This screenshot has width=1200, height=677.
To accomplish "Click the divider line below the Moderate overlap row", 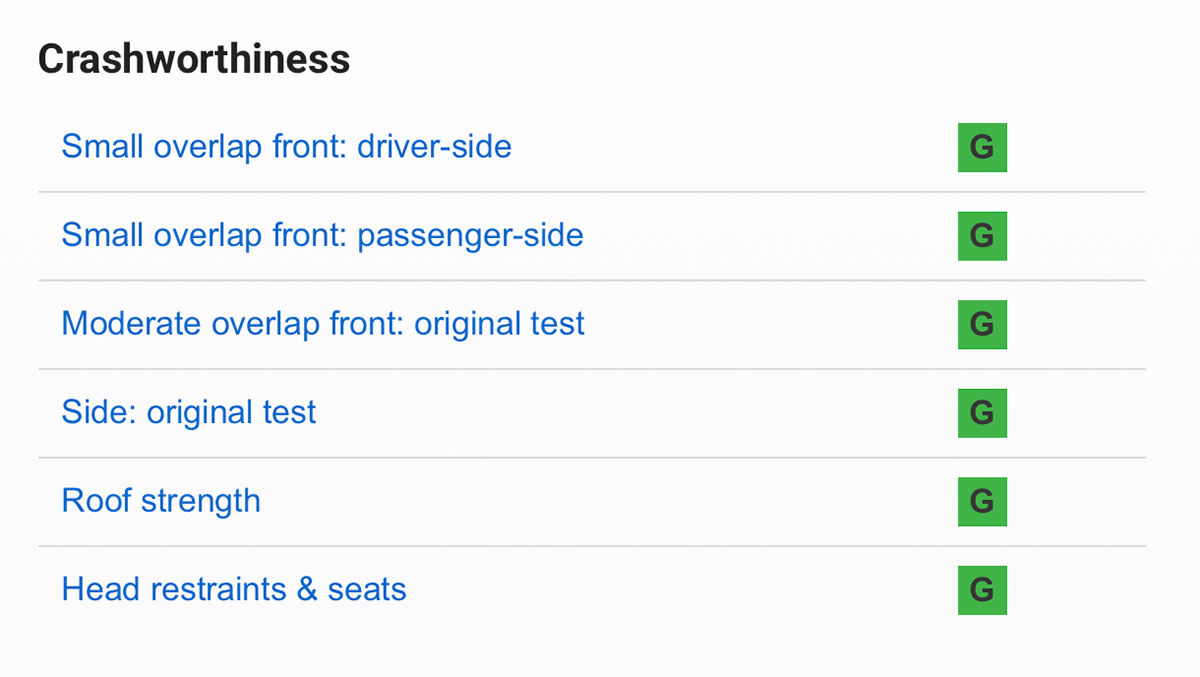I will 592,369.
